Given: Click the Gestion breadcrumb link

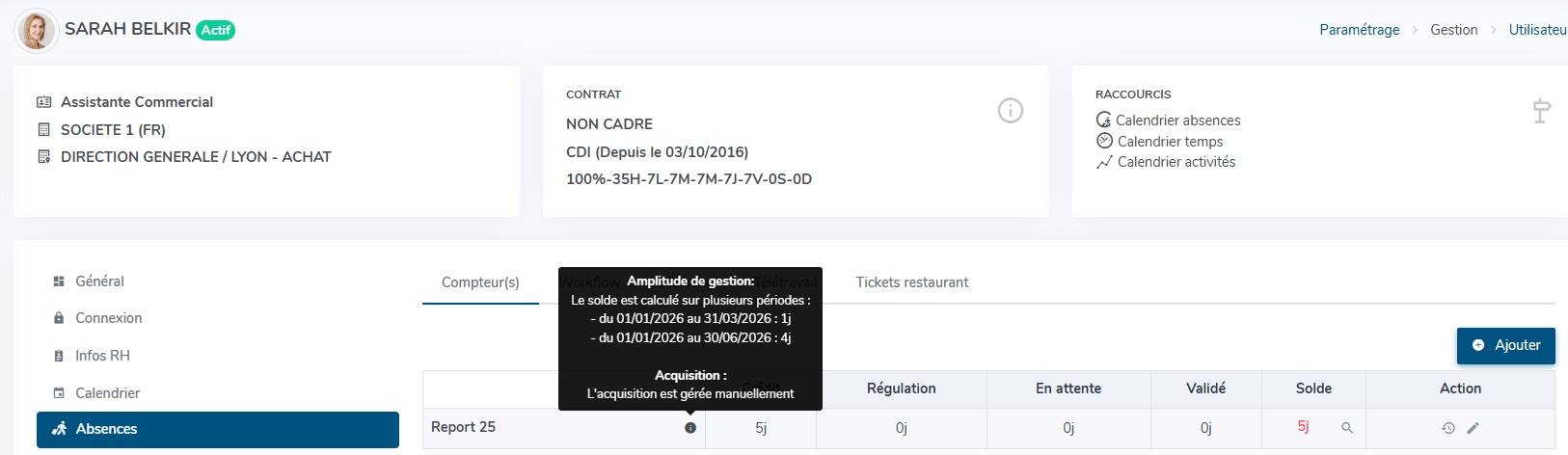Looking at the screenshot, I should pos(1453,30).
